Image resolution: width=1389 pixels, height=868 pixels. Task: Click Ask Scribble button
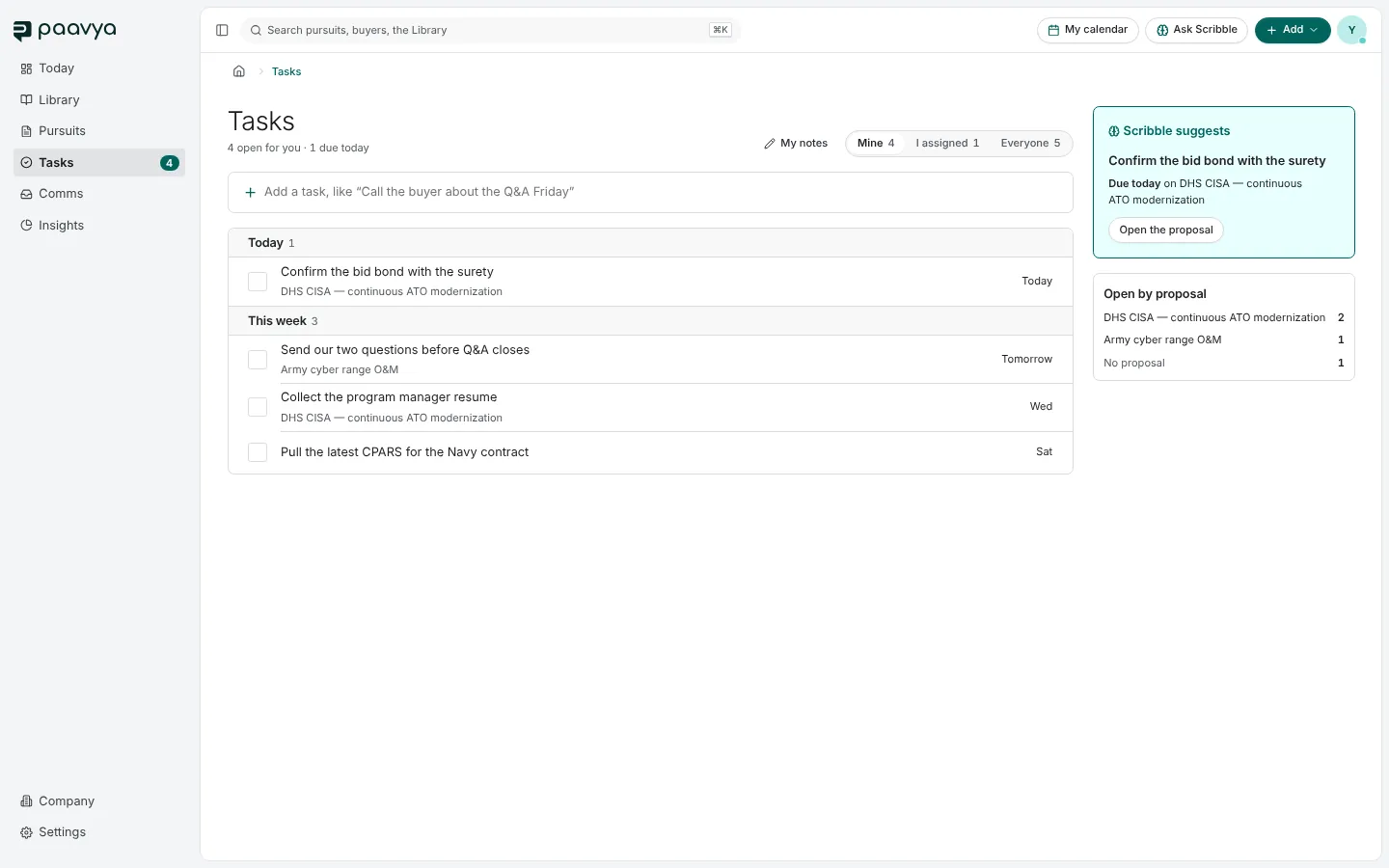1197,30
